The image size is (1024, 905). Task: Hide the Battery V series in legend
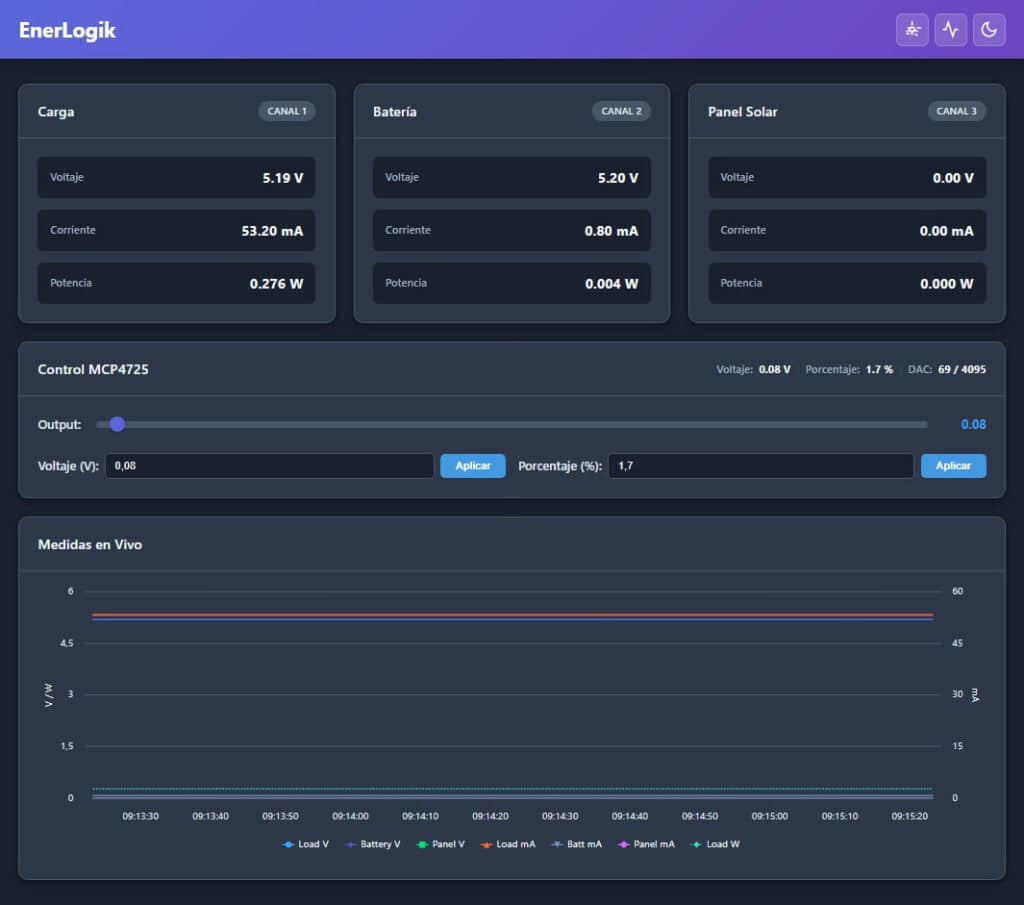coord(371,844)
